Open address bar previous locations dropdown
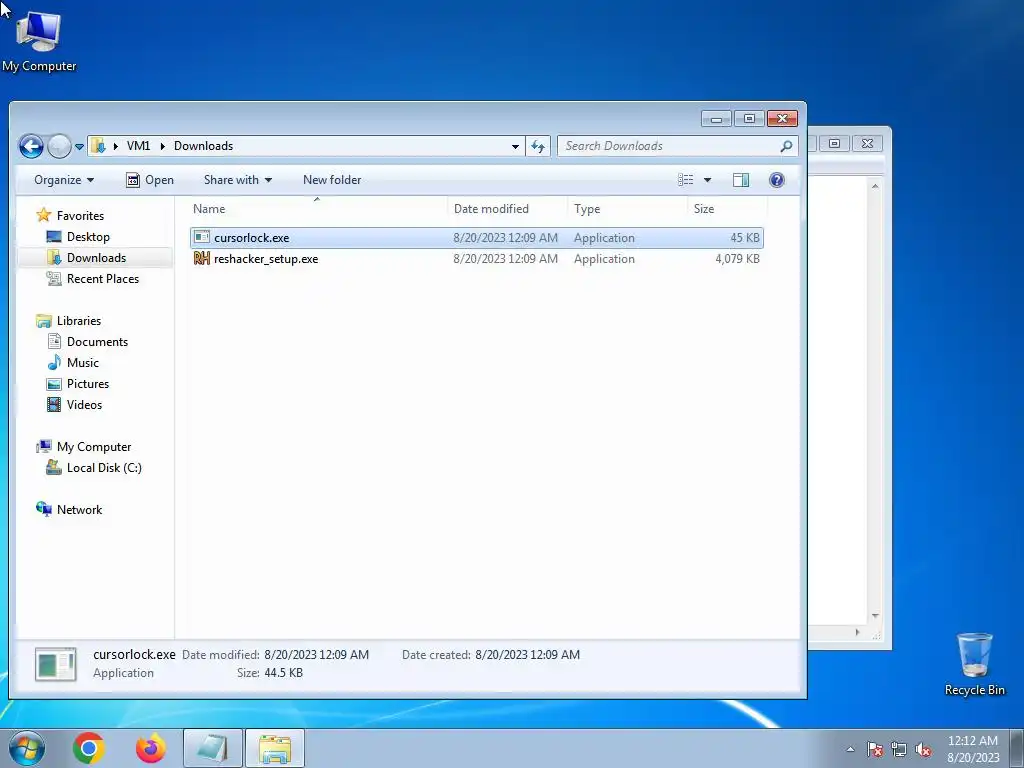 point(515,146)
